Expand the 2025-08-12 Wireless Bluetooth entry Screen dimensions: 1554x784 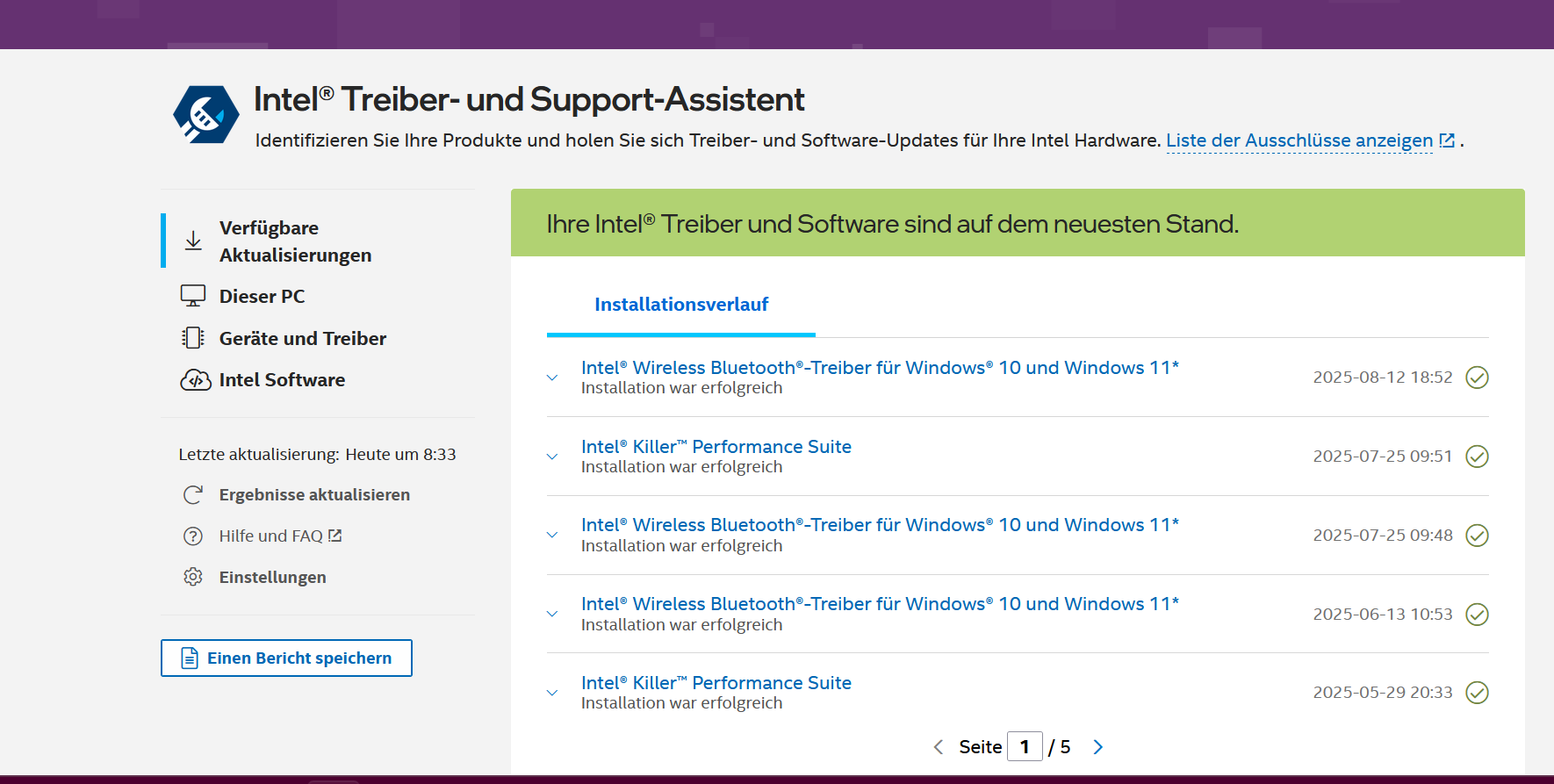tap(552, 378)
